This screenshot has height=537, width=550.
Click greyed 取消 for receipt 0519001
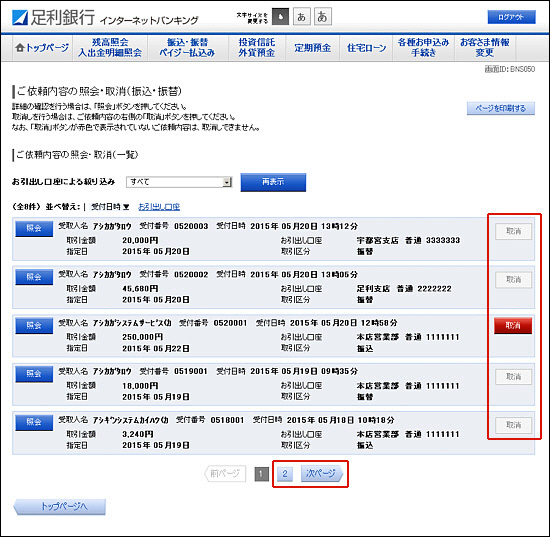tap(513, 377)
